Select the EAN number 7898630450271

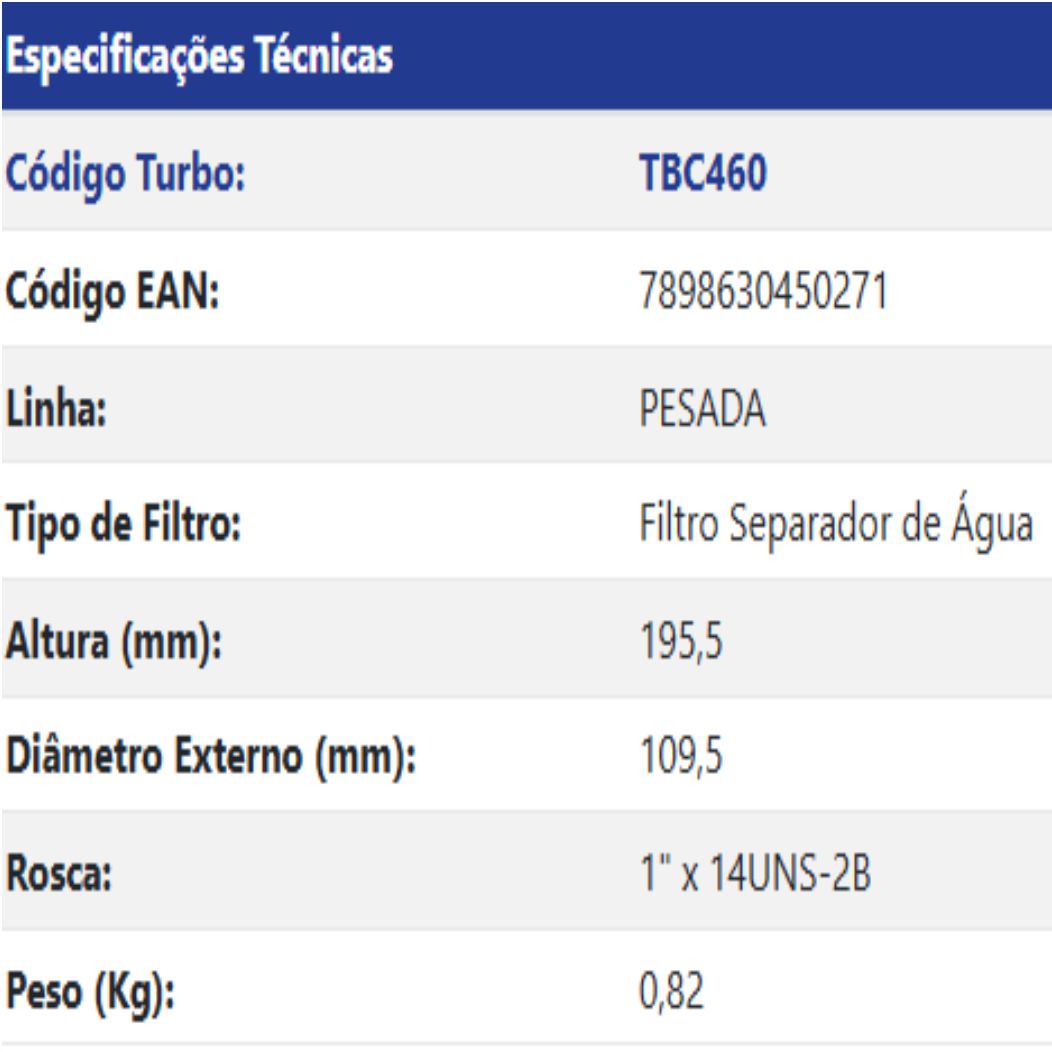(763, 292)
